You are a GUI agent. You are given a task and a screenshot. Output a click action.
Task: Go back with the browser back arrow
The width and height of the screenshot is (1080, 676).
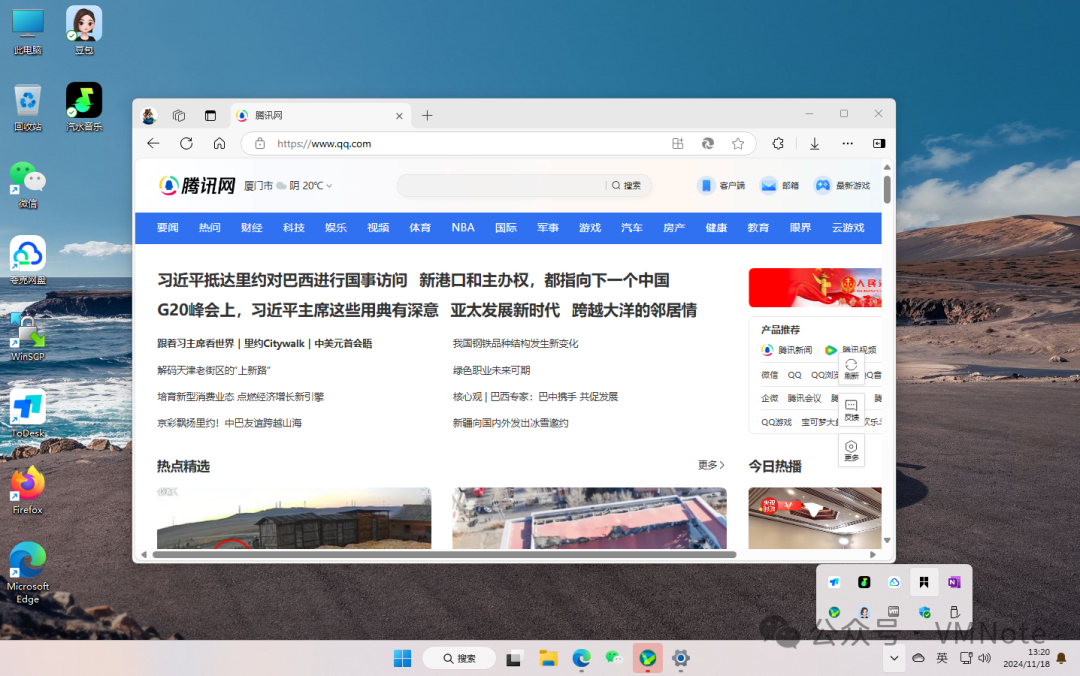pos(153,143)
